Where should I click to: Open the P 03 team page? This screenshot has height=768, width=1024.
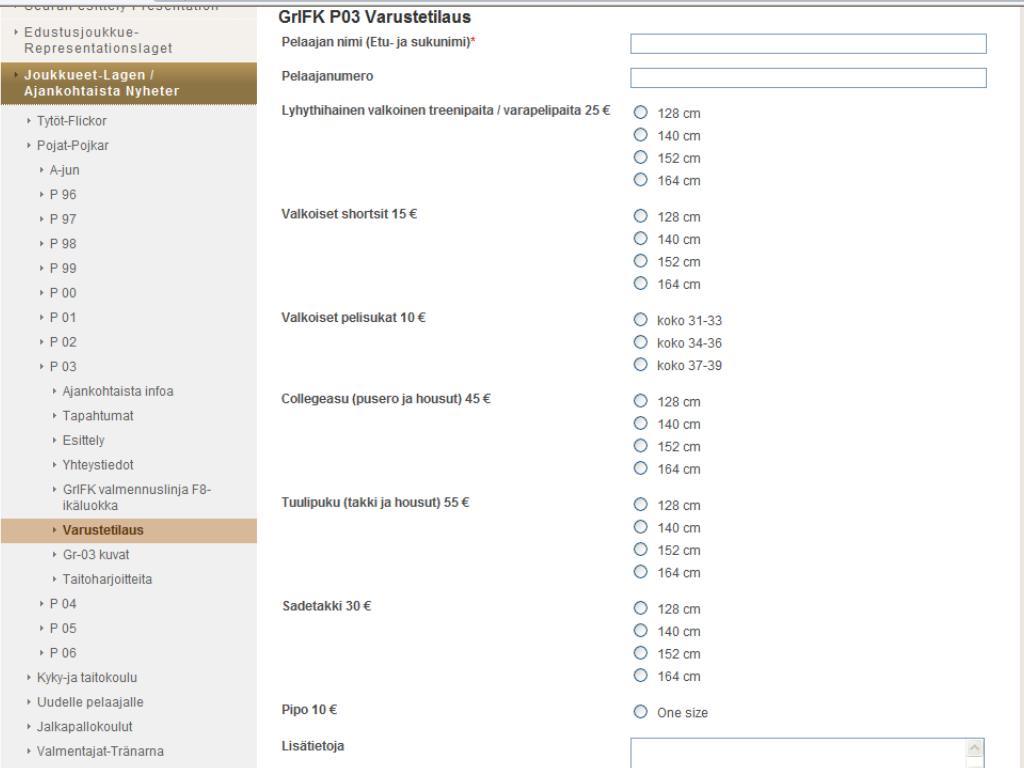coord(63,366)
